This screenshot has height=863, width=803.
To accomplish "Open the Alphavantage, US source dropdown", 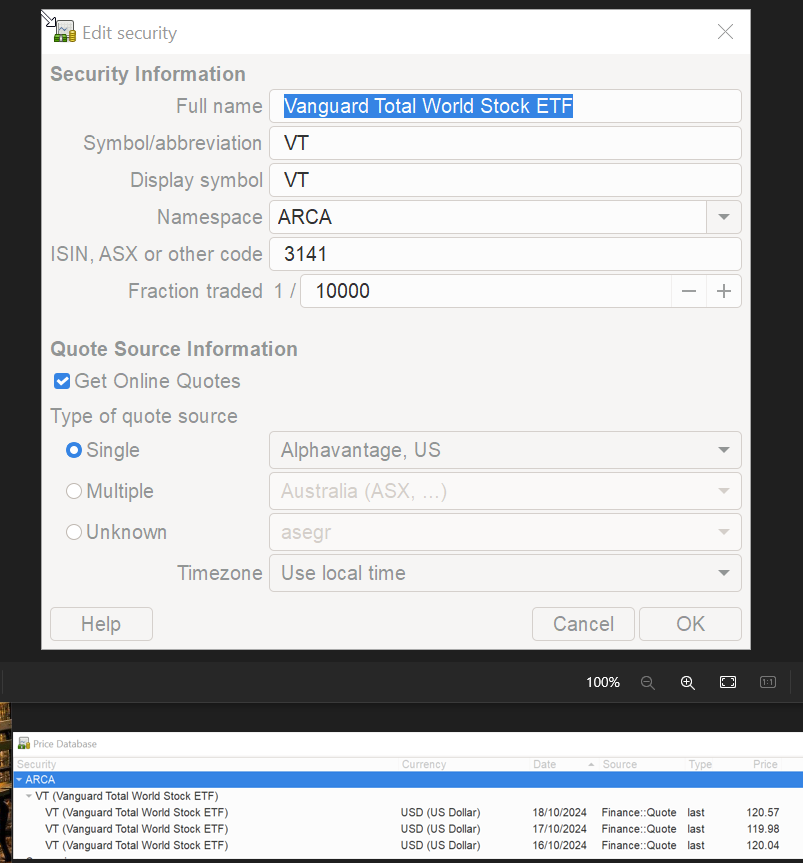I will (505, 450).
